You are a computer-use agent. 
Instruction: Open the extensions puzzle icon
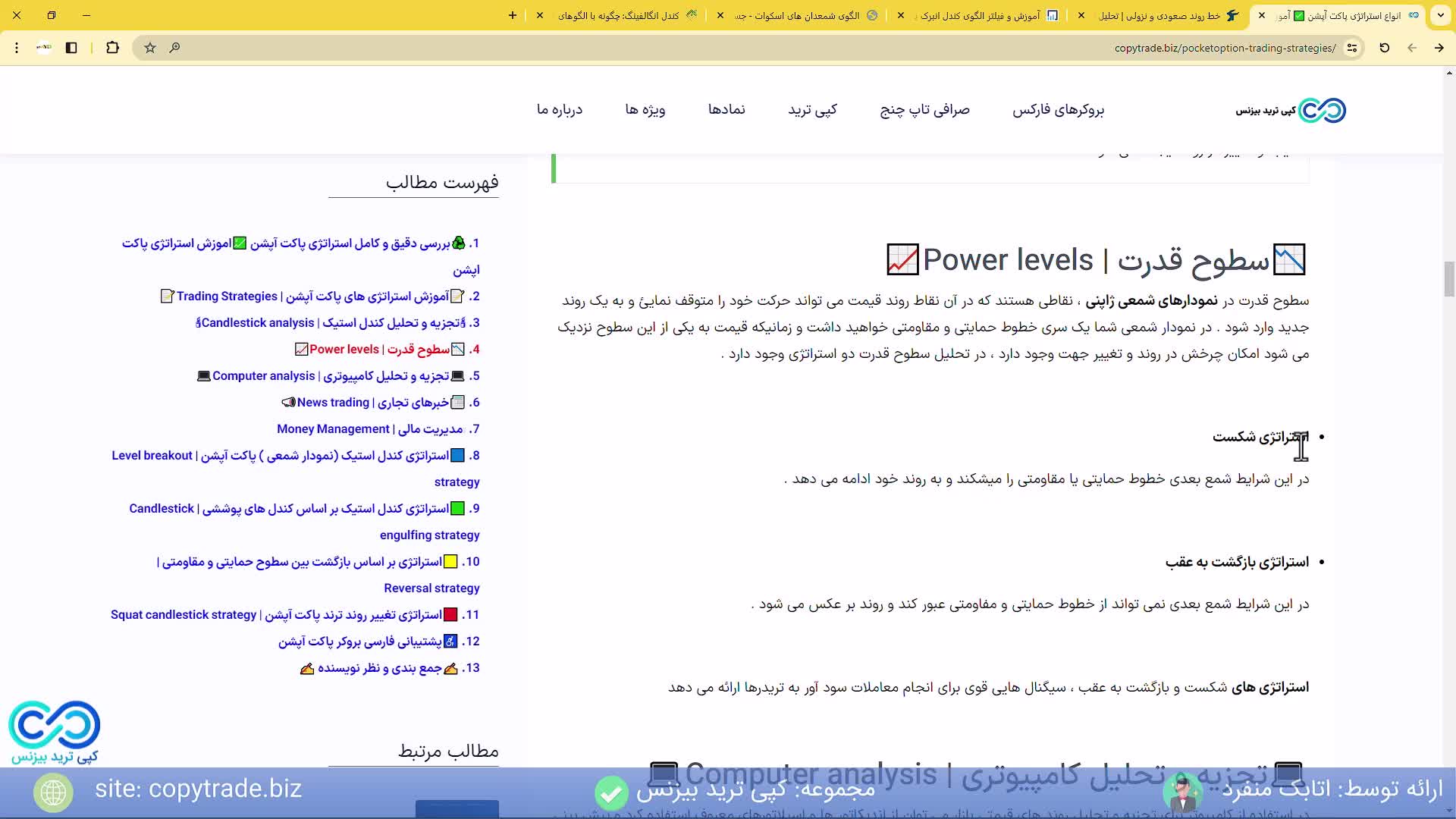(112, 48)
